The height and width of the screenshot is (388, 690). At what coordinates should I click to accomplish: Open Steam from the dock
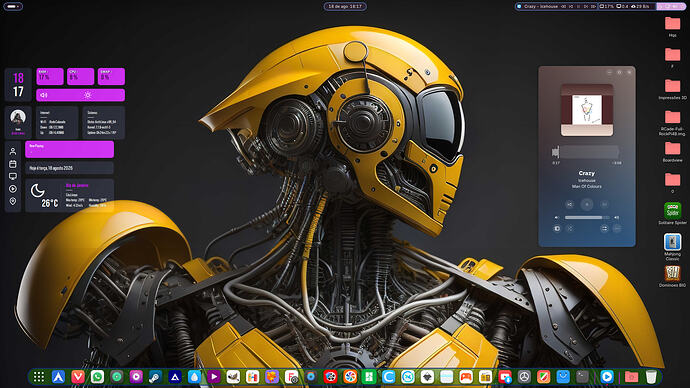[x=155, y=377]
